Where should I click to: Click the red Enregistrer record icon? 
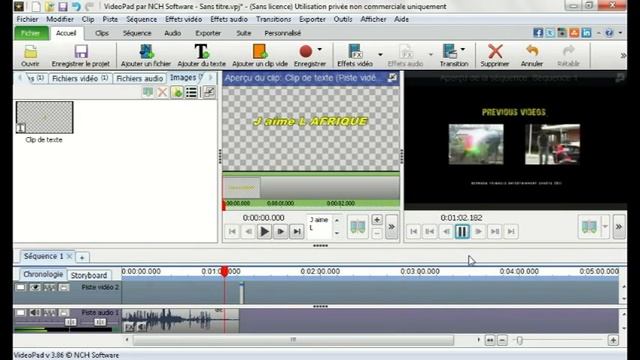coord(306,51)
